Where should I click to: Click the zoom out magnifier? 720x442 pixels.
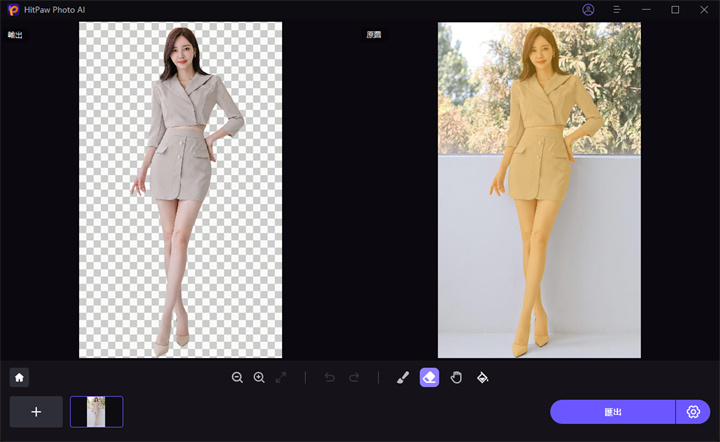click(238, 377)
